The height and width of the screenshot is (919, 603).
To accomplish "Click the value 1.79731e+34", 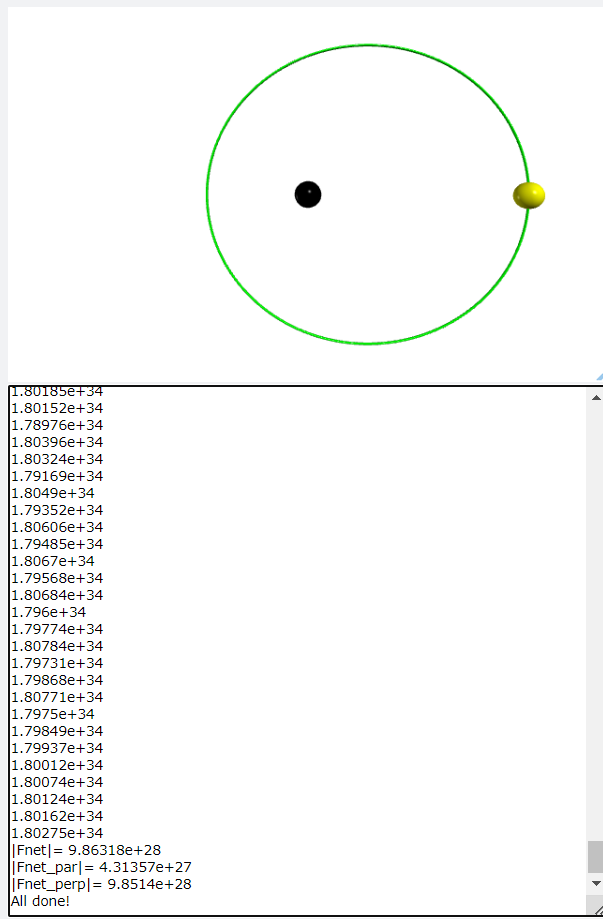I will click(x=57, y=663).
